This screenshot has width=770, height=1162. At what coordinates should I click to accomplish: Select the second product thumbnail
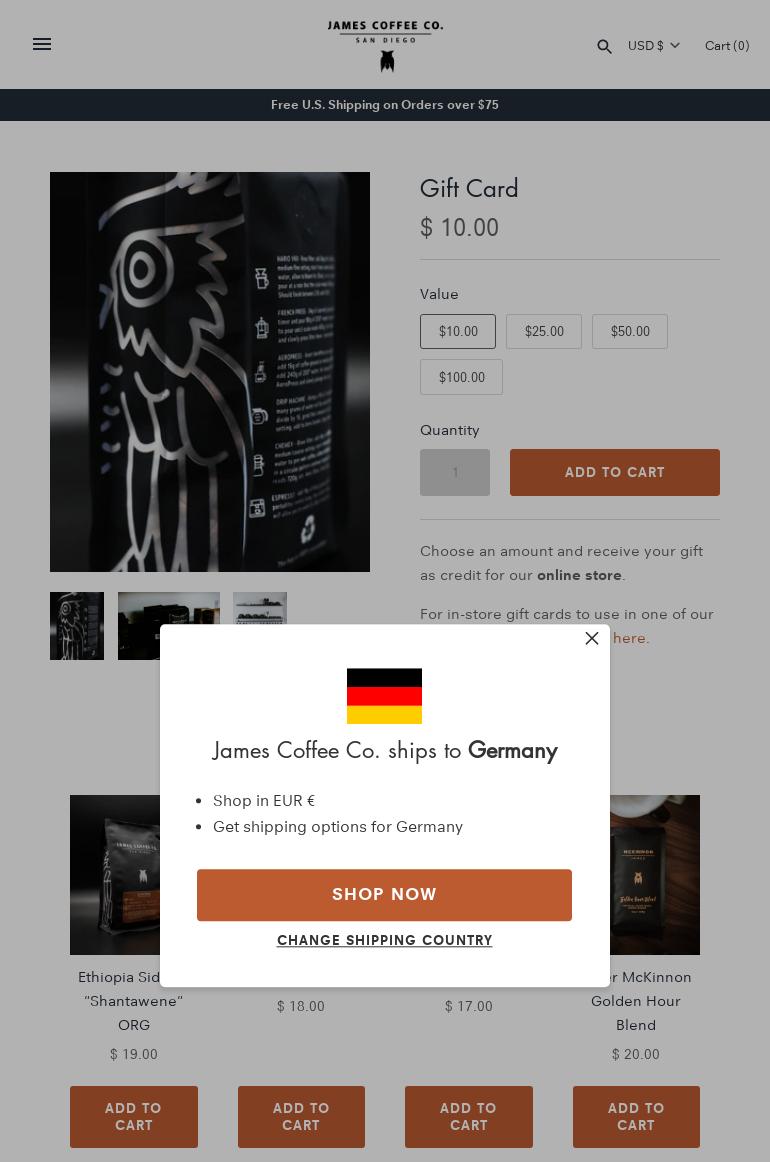pos(169,625)
